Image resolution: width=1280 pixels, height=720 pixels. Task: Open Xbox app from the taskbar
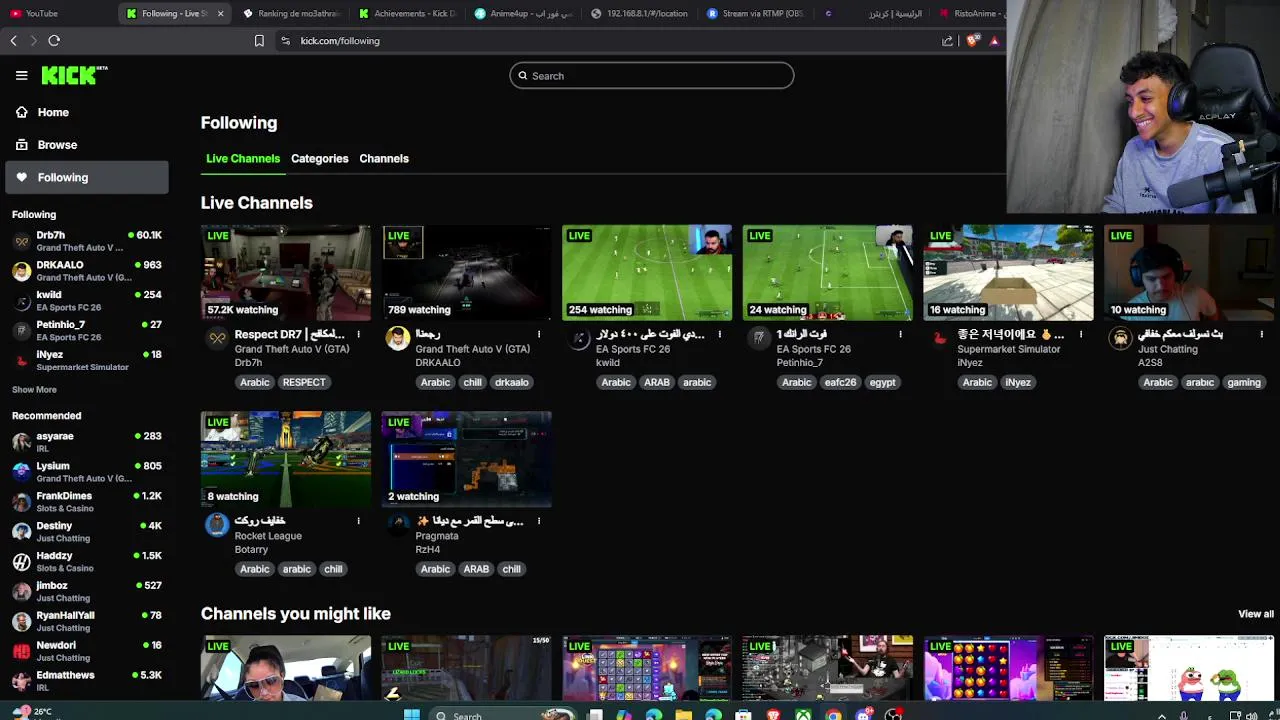[803, 715]
